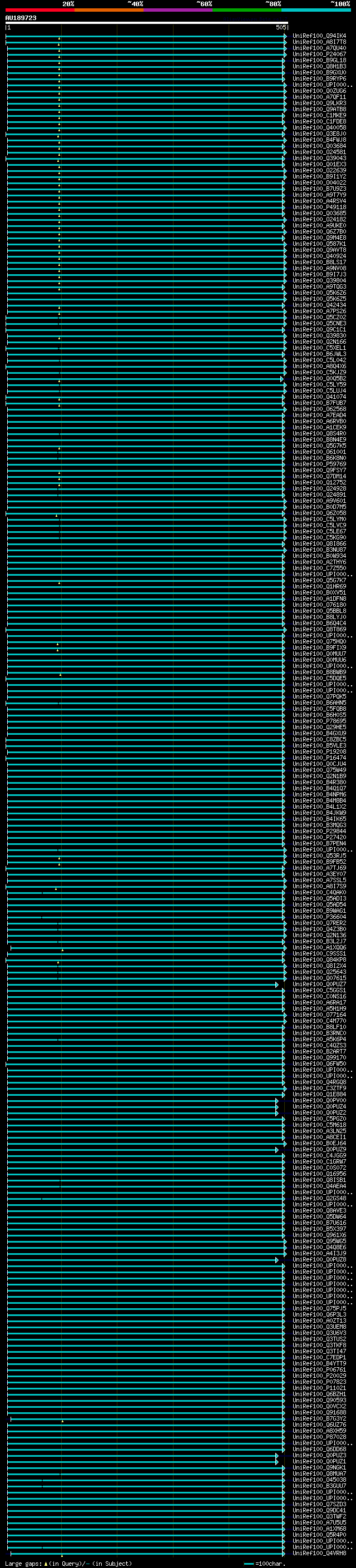
Task: Open hit UniRef100_B9GL18
Action: [319, 60]
